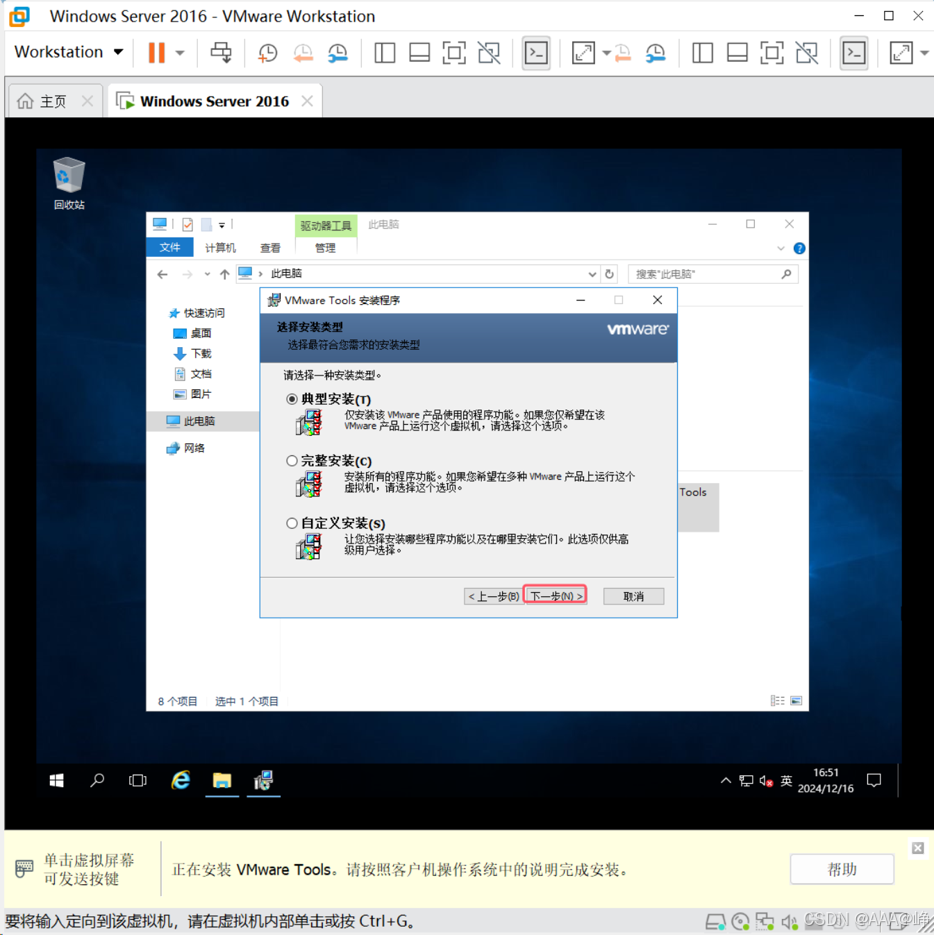This screenshot has height=935, width=934.
Task: Click the up one level arrow
Action: [x=224, y=274]
